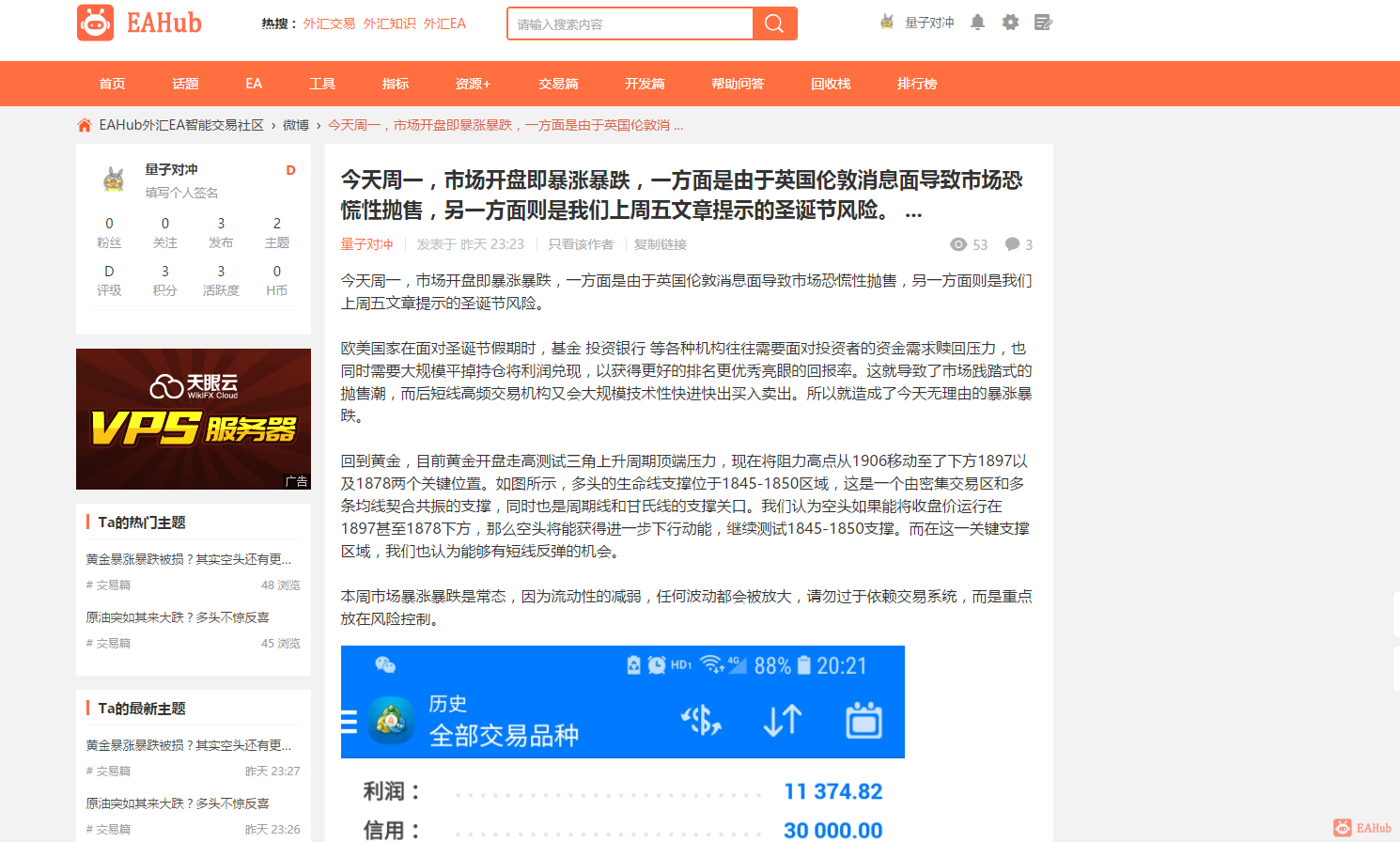Click 量子对冲 name in sidebar profile card
Viewport: 1400px width, 842px height.
[x=171, y=169]
